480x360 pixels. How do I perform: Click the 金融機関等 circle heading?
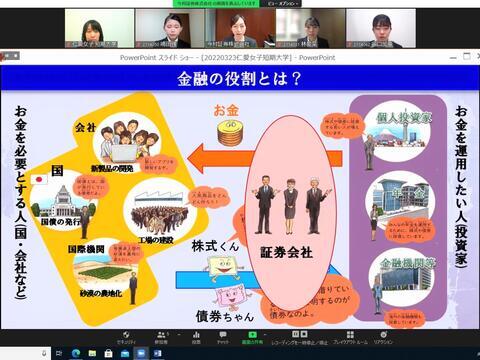click(407, 263)
